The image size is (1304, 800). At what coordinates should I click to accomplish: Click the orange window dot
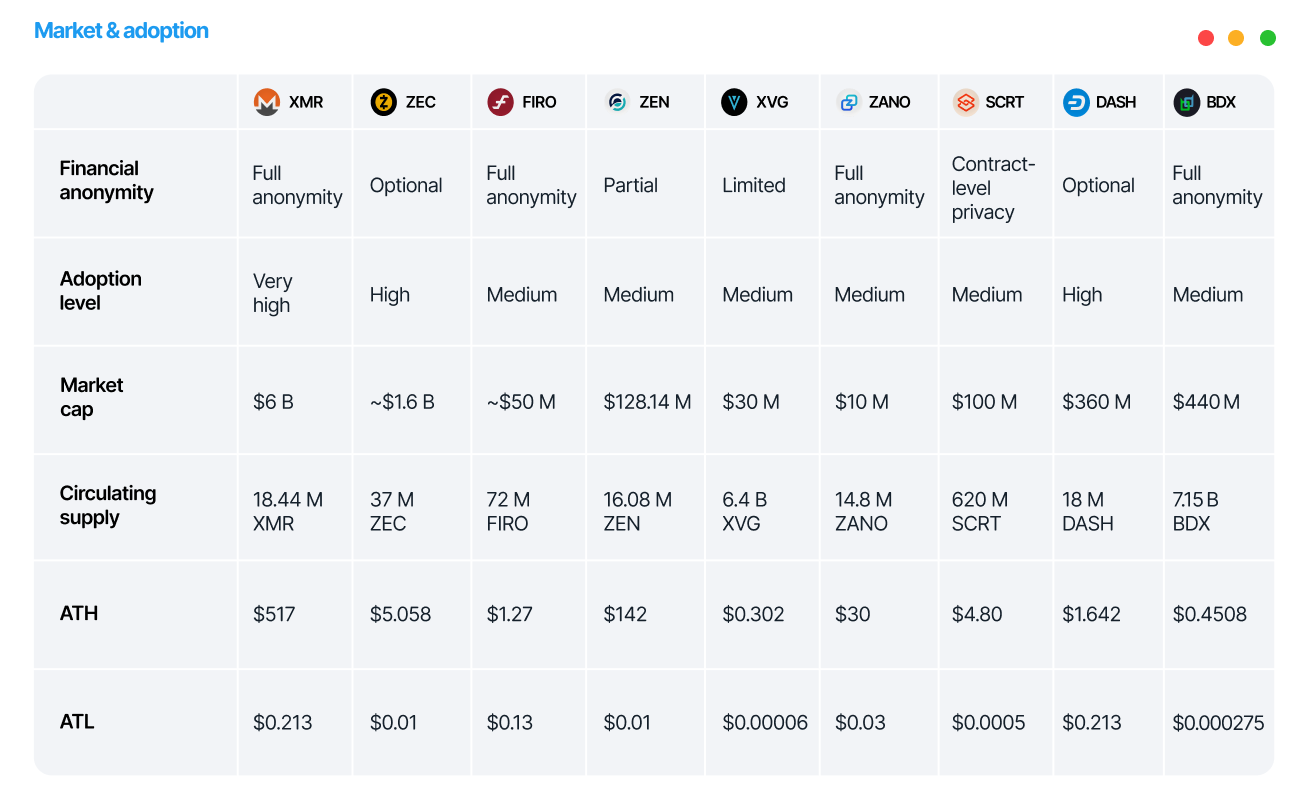tap(1236, 38)
